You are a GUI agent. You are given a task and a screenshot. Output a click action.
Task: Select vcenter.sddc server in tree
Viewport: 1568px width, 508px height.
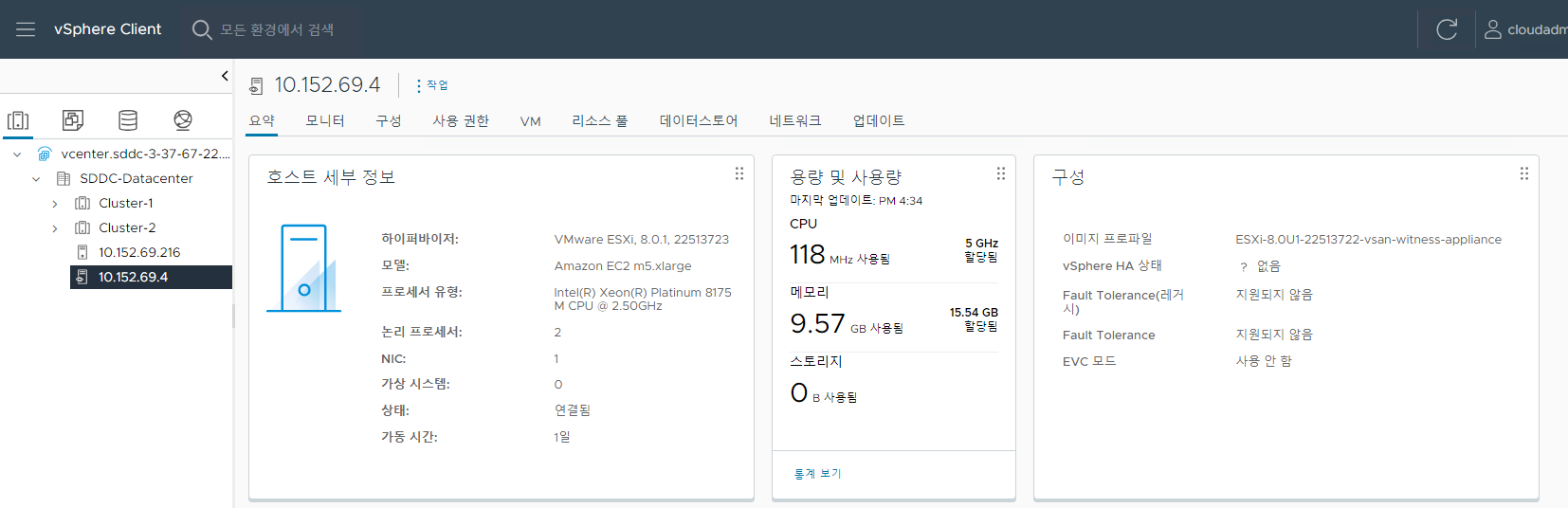[146, 154]
